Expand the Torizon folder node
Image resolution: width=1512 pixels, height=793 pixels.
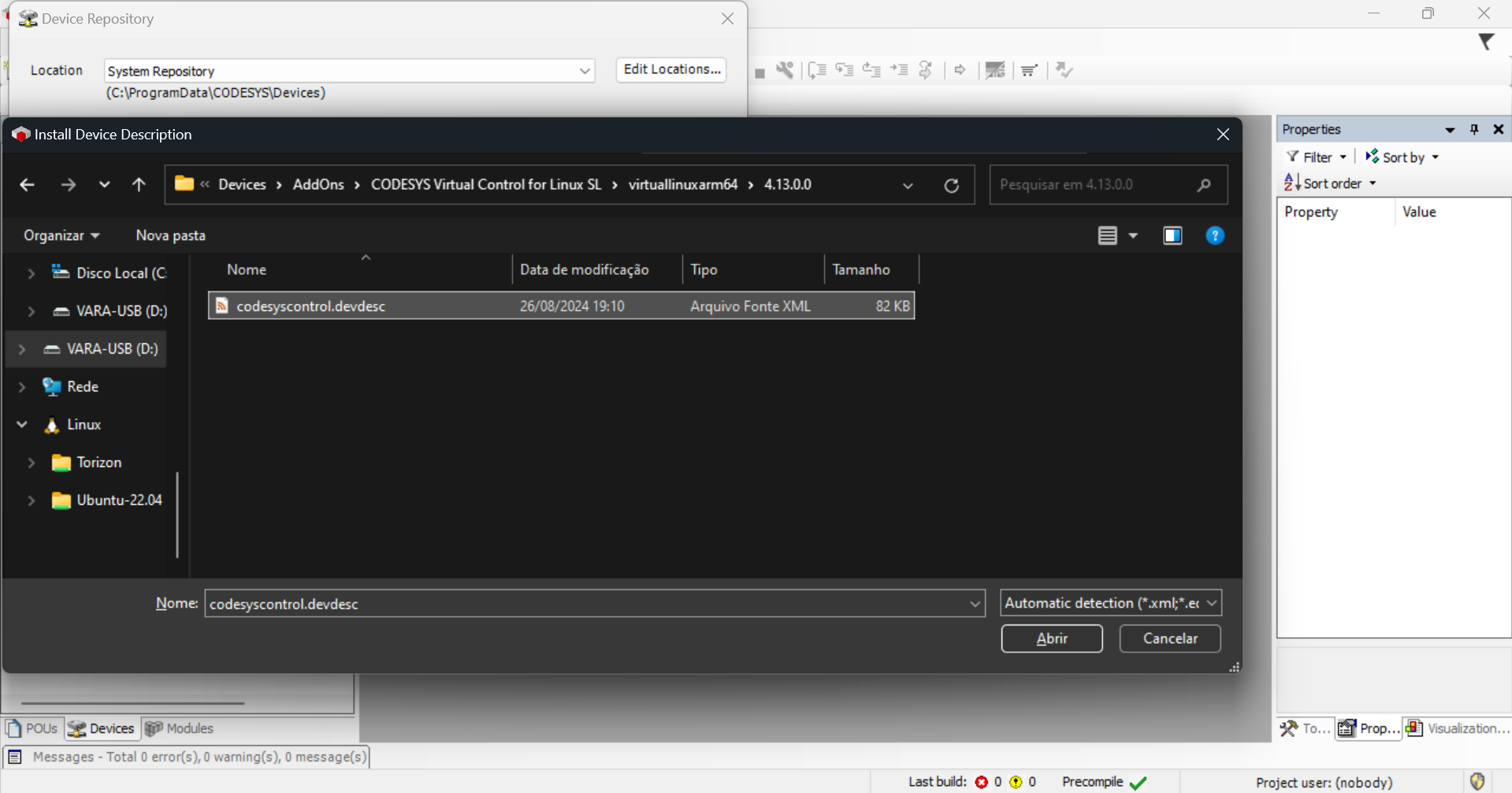[31, 462]
